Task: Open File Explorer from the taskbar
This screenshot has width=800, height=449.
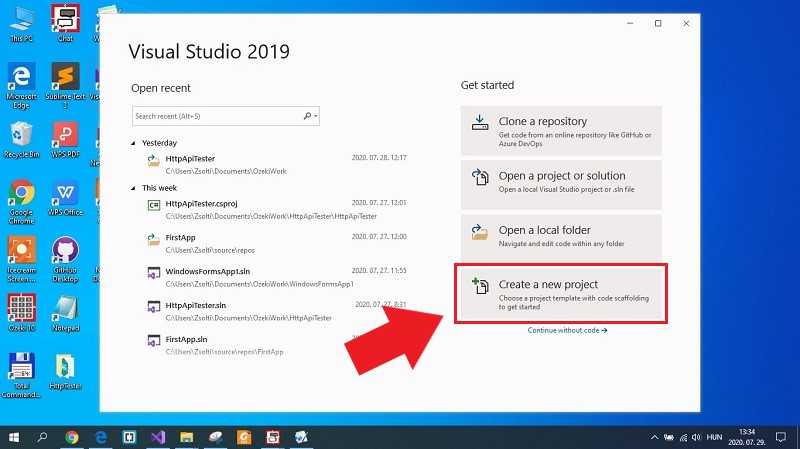Action: tap(186, 437)
